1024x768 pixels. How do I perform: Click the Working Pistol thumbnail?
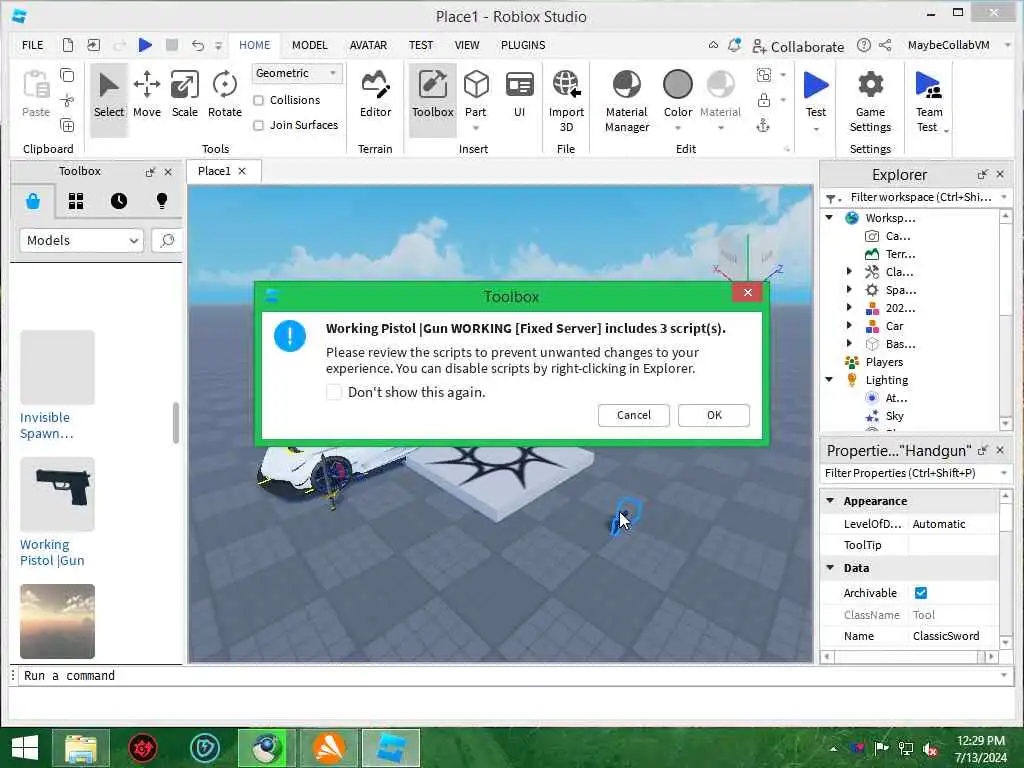pos(57,494)
